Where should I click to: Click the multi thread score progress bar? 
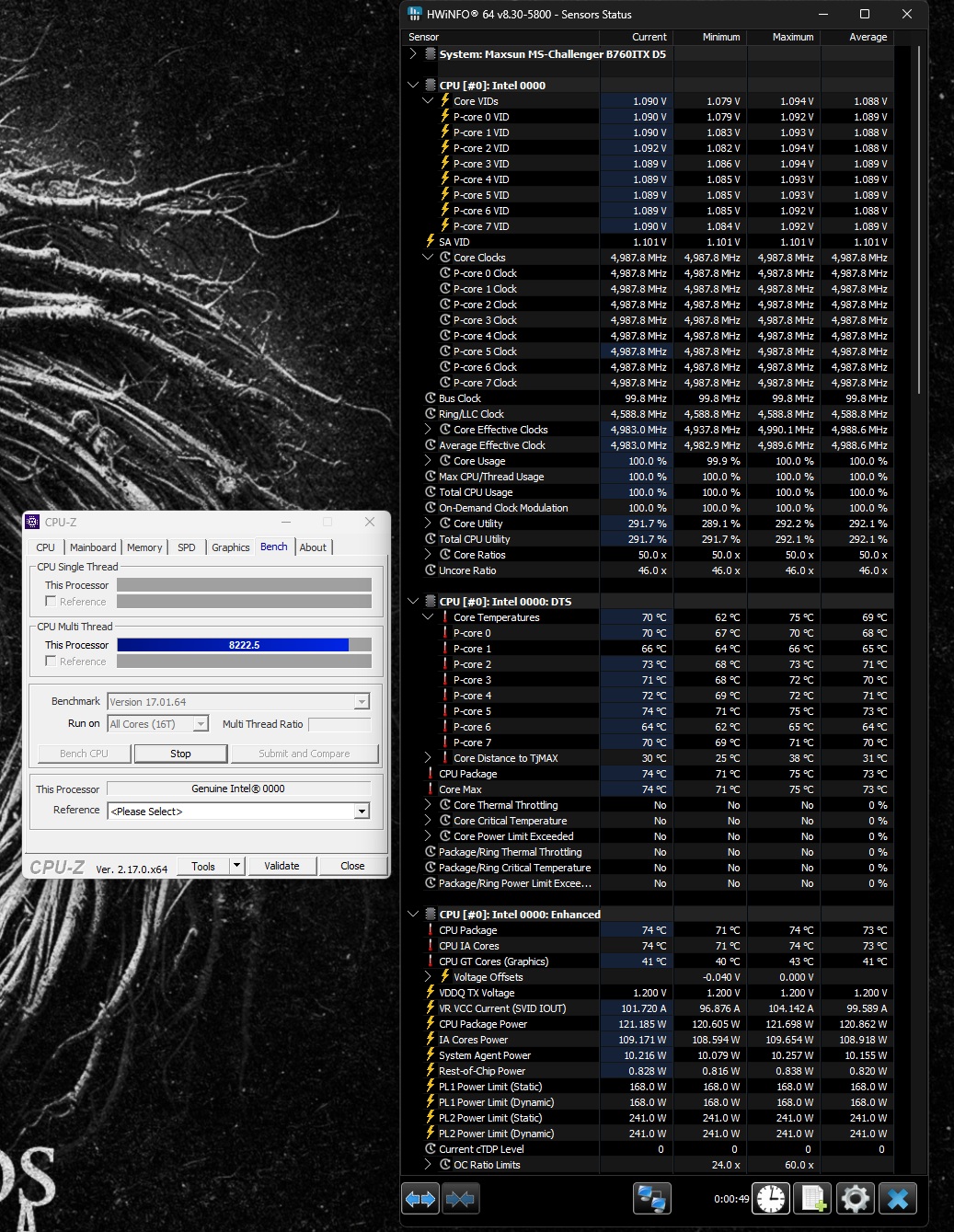[x=244, y=645]
